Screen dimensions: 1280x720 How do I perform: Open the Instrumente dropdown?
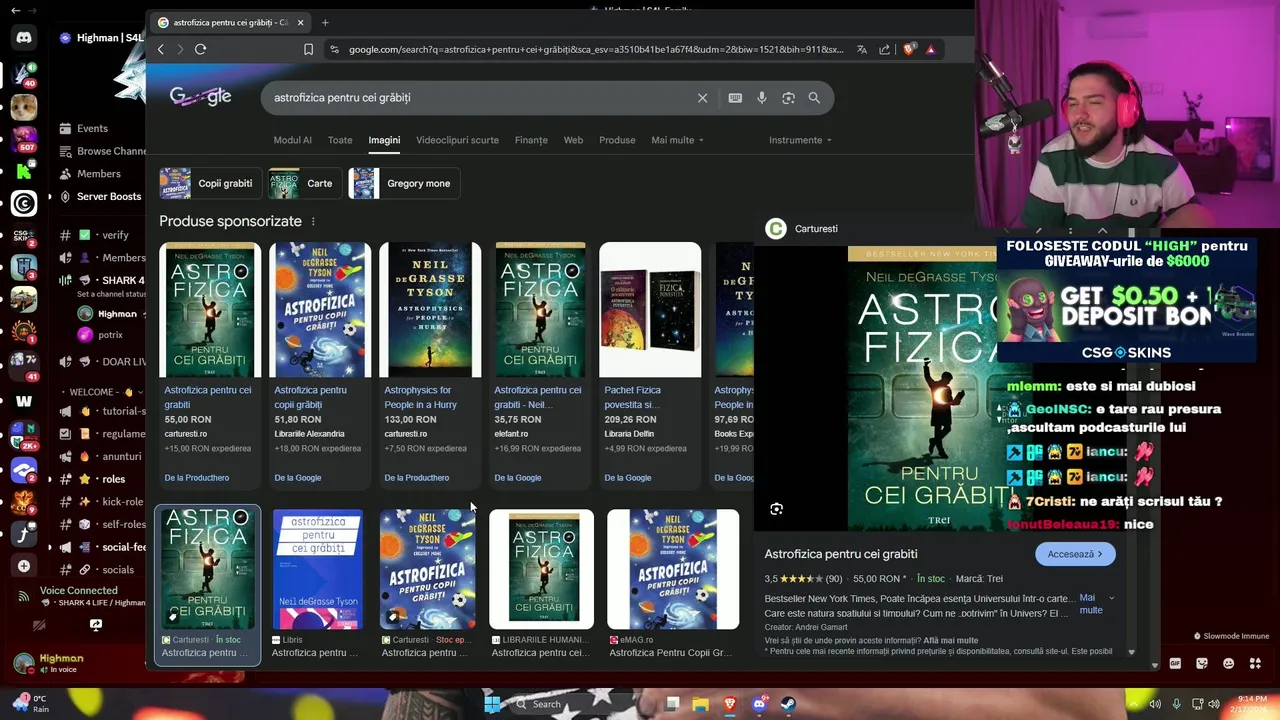(x=800, y=140)
